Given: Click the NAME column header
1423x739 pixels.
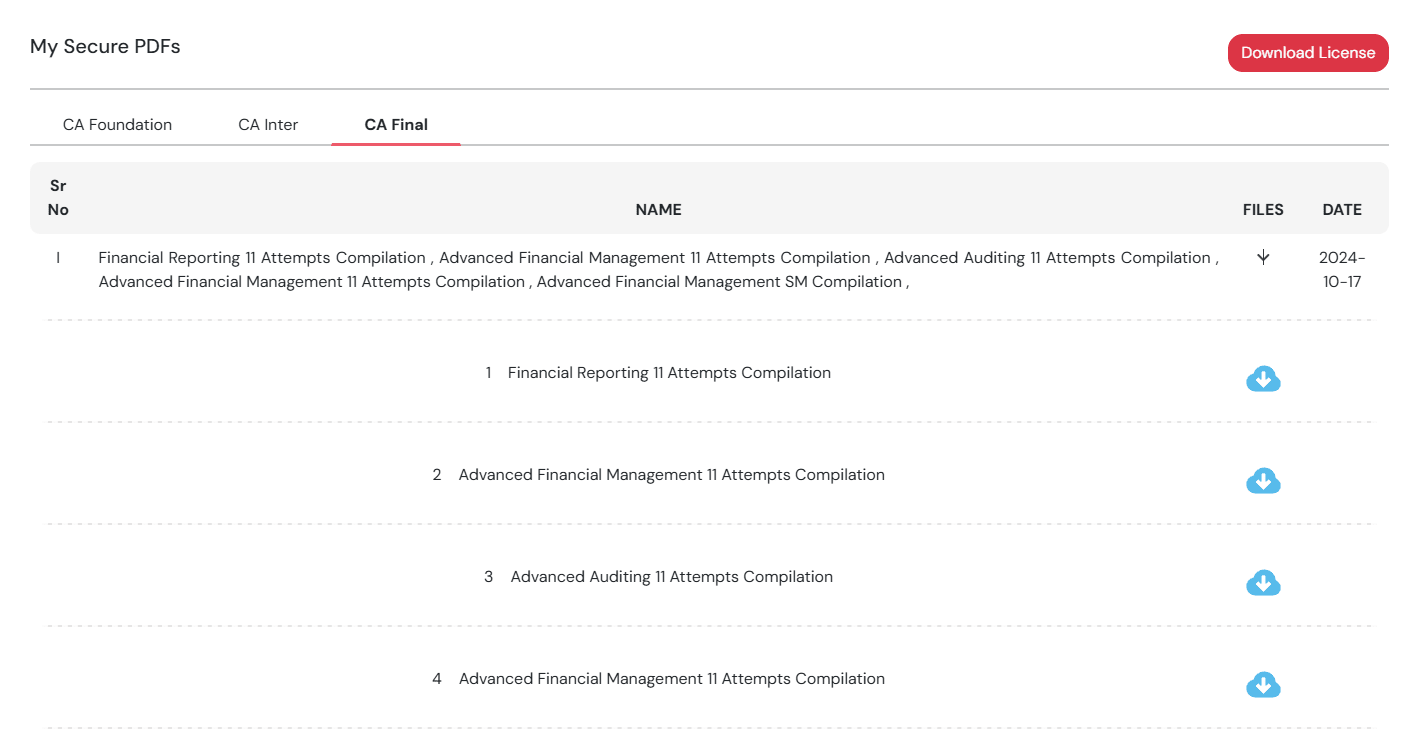Looking at the screenshot, I should point(658,210).
